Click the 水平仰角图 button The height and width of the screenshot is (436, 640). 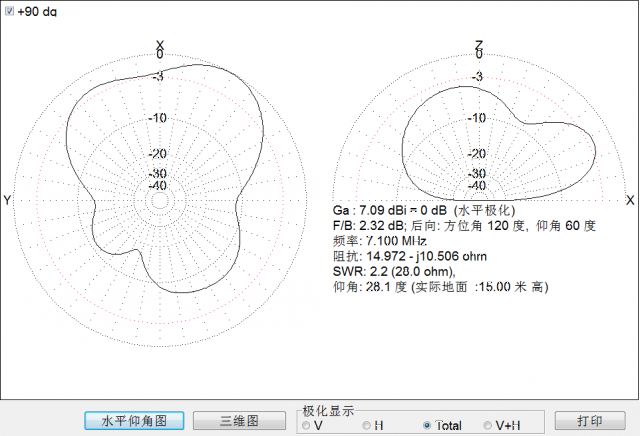pyautogui.click(x=134, y=420)
